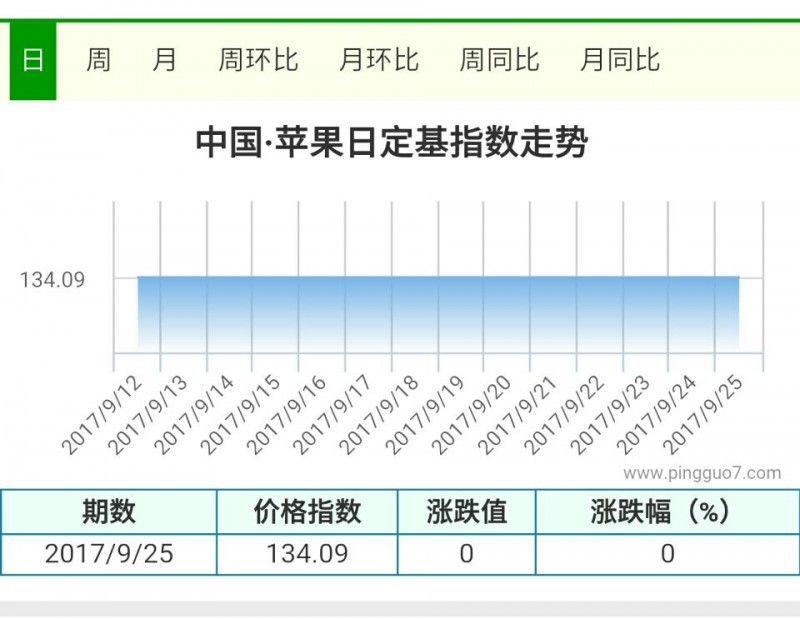Click the 2017/9/18 x-axis date label
Image resolution: width=800 pixels, height=619 pixels.
tap(379, 415)
